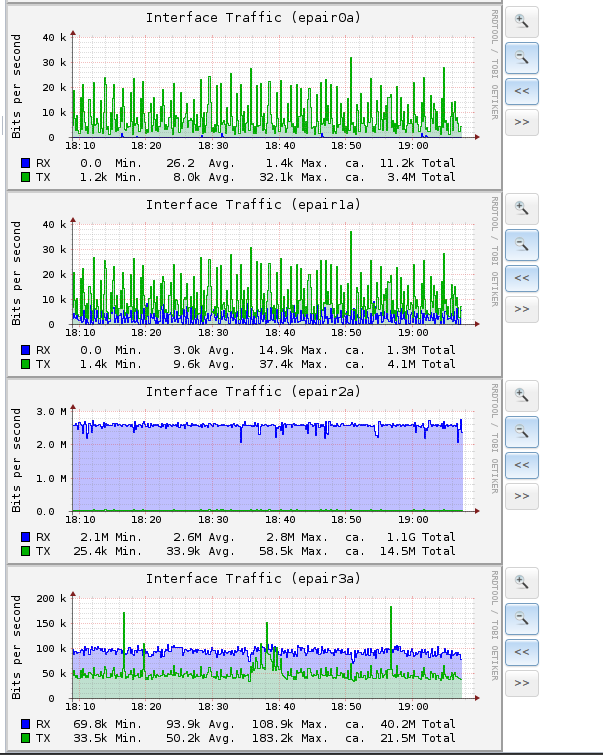The height and width of the screenshot is (755, 603).
Task: Zoom in on the epair0a traffic graph
Action: [x=521, y=21]
